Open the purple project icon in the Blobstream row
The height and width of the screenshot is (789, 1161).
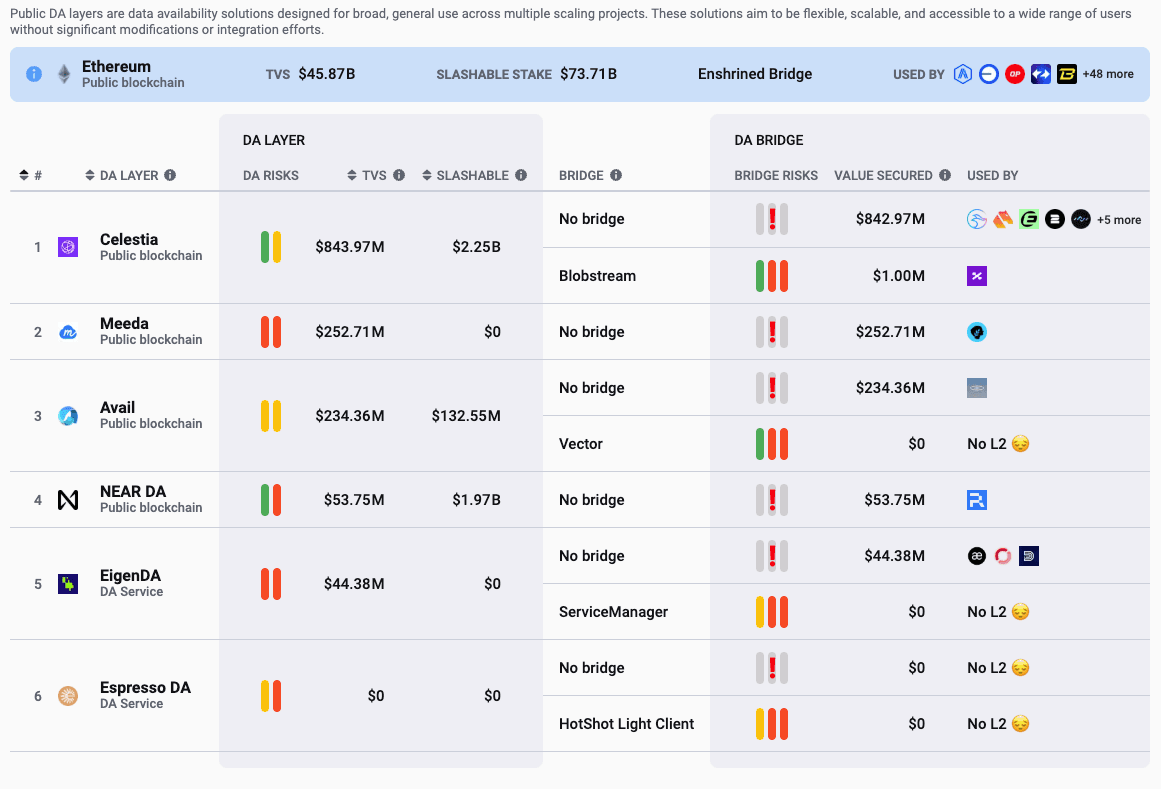pos(977,276)
